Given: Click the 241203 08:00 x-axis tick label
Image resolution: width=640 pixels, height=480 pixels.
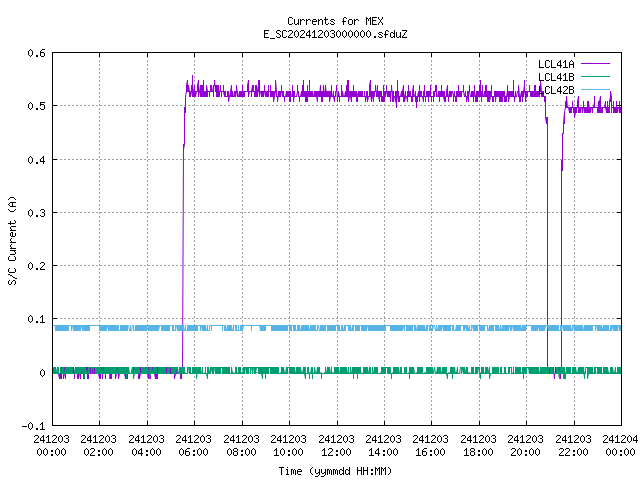Looking at the screenshot, I should (x=241, y=446).
